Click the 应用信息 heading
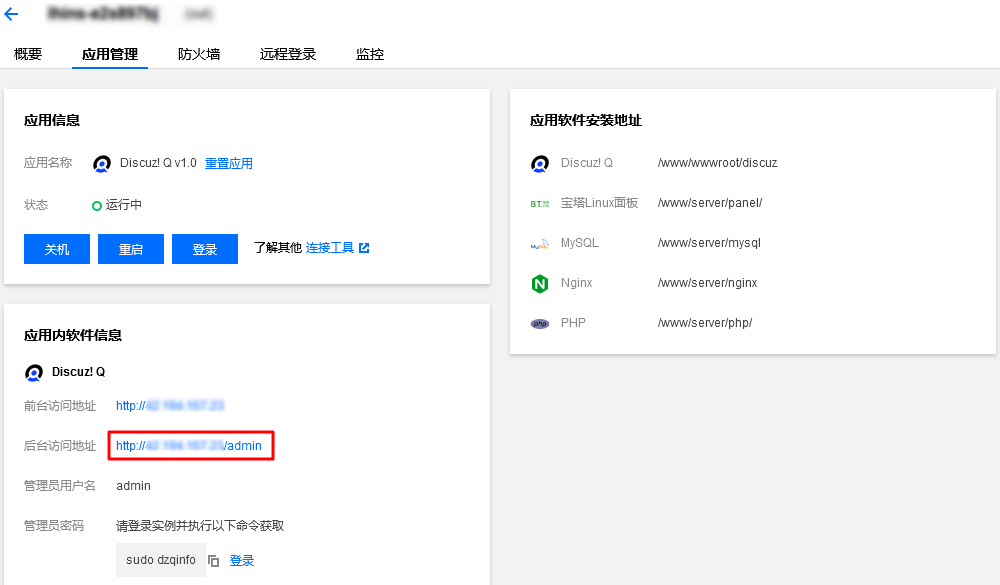Image resolution: width=1000 pixels, height=585 pixels. [52, 121]
